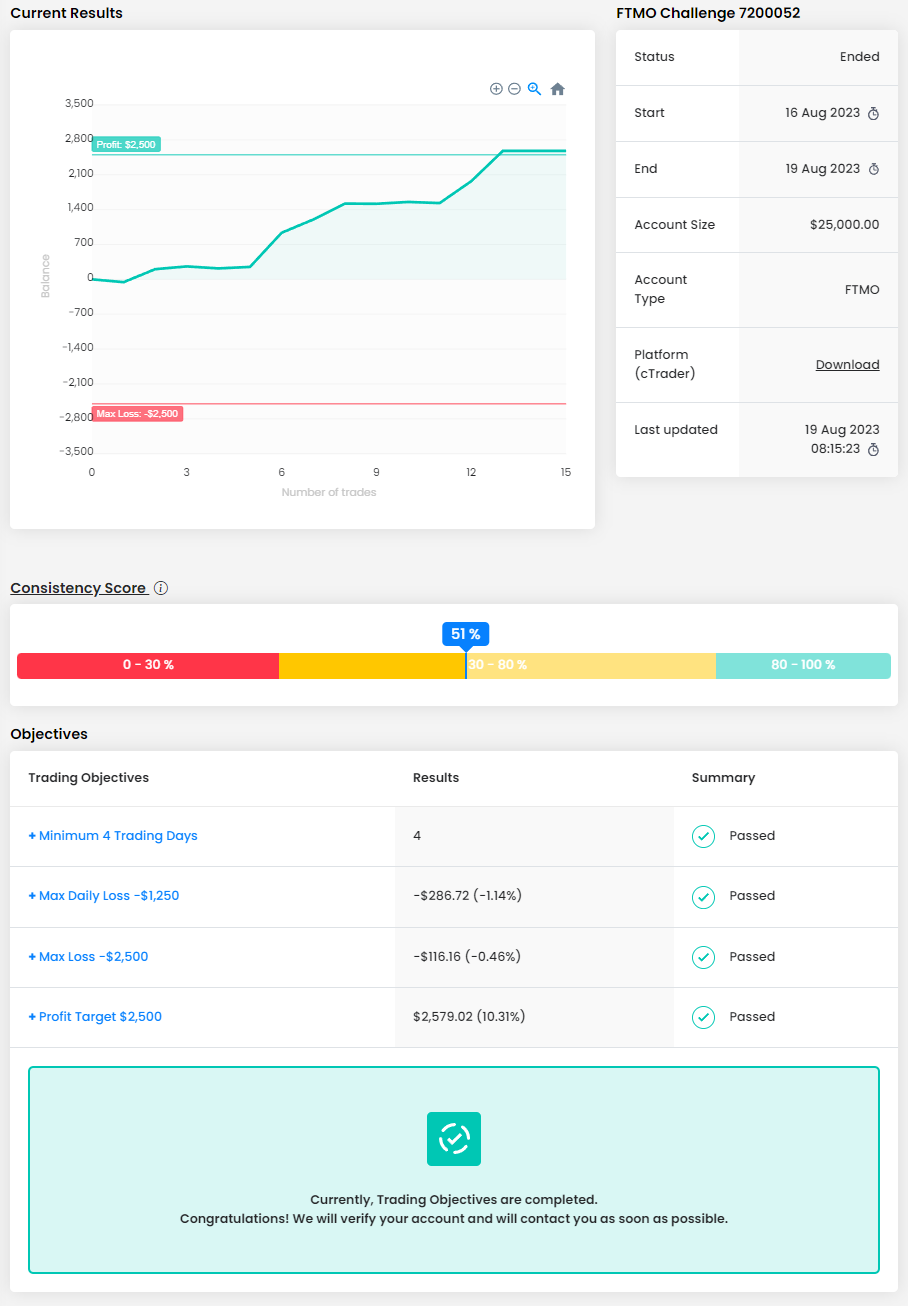Click the chart zoom out minus icon
The height and width of the screenshot is (1306, 908).
click(514, 89)
